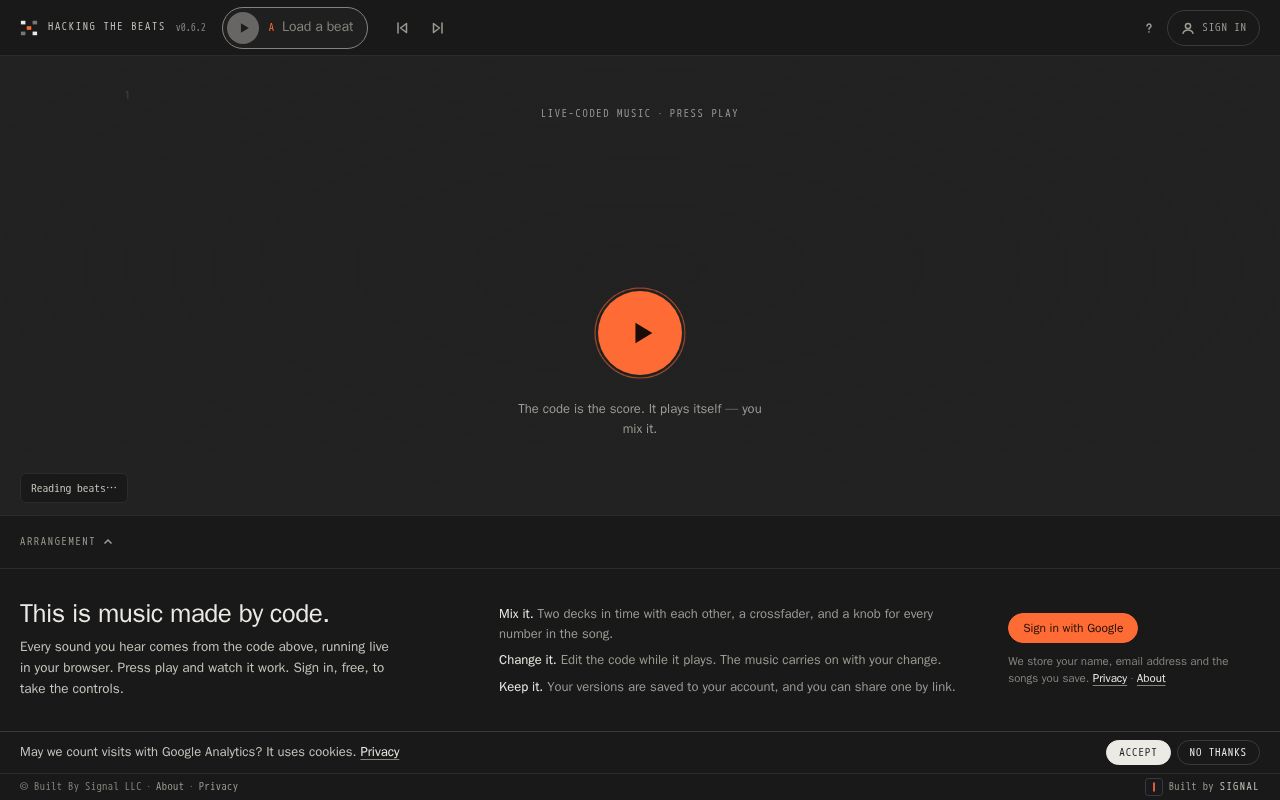The width and height of the screenshot is (1280, 800).
Task: Click the v0.6.2 version label
Action: pos(191,27)
